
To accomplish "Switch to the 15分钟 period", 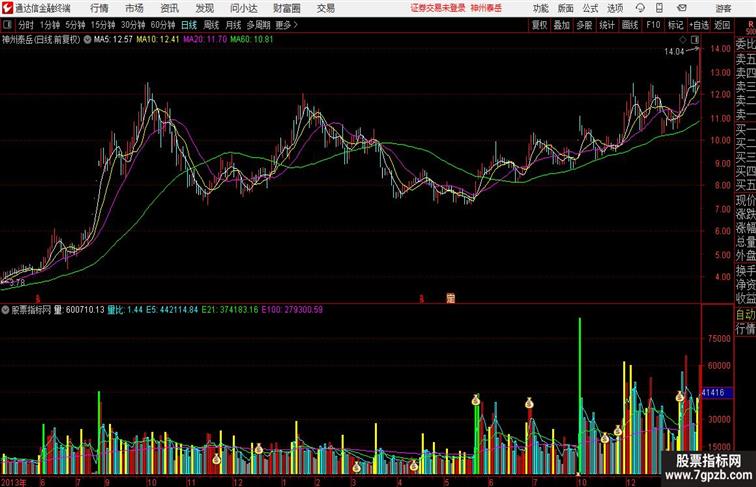I will (x=103, y=25).
